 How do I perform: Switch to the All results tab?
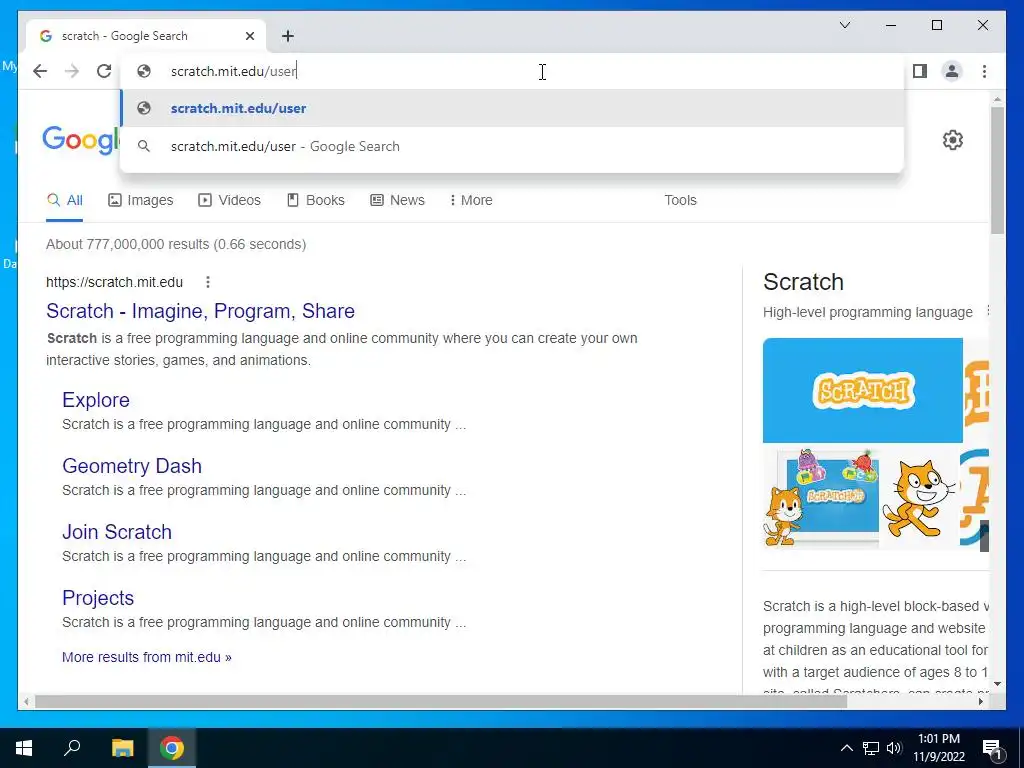(65, 200)
